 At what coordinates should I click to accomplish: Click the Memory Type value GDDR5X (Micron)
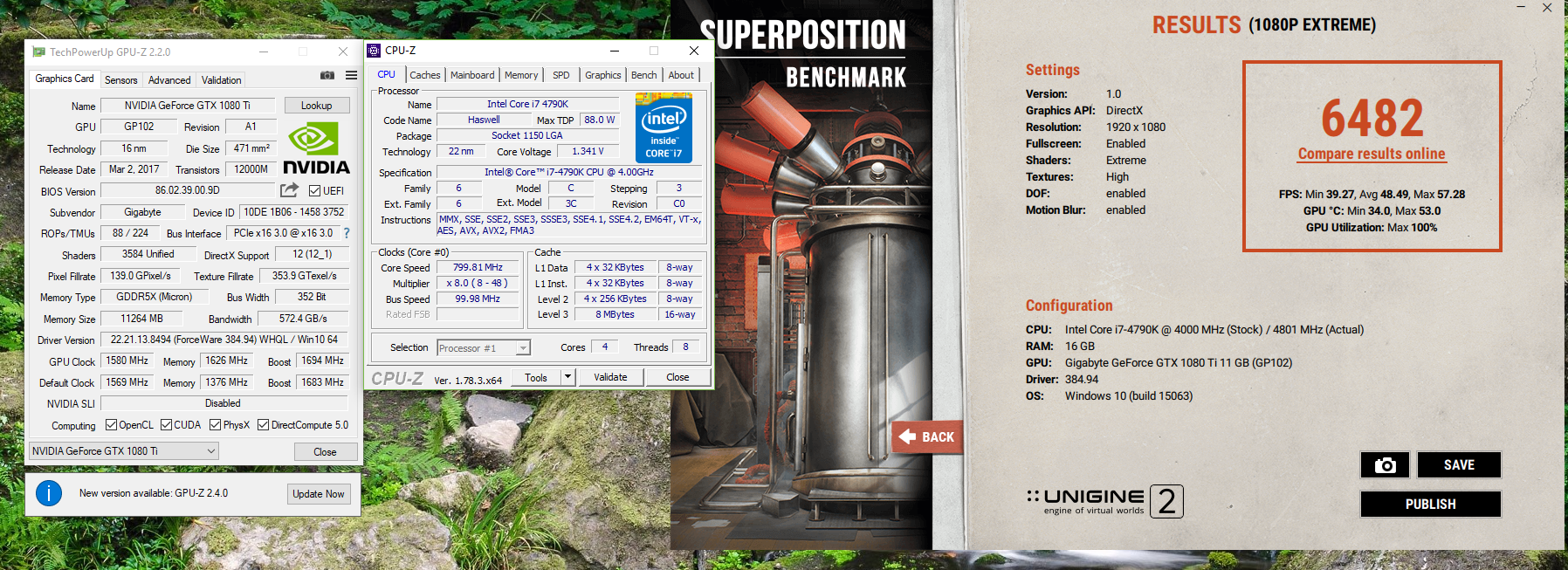(154, 297)
